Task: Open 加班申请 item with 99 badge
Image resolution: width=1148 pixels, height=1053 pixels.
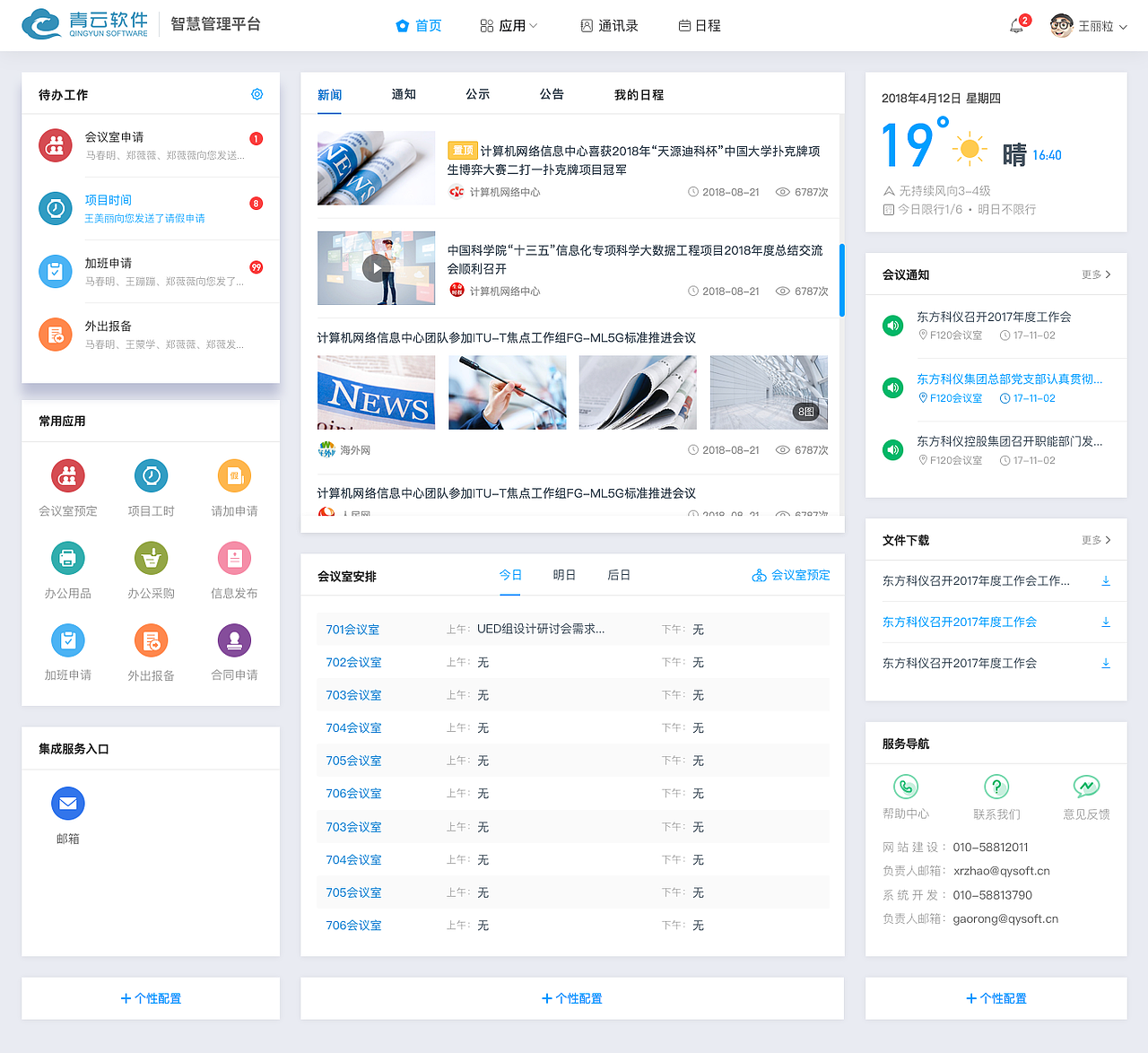Action: (151, 272)
